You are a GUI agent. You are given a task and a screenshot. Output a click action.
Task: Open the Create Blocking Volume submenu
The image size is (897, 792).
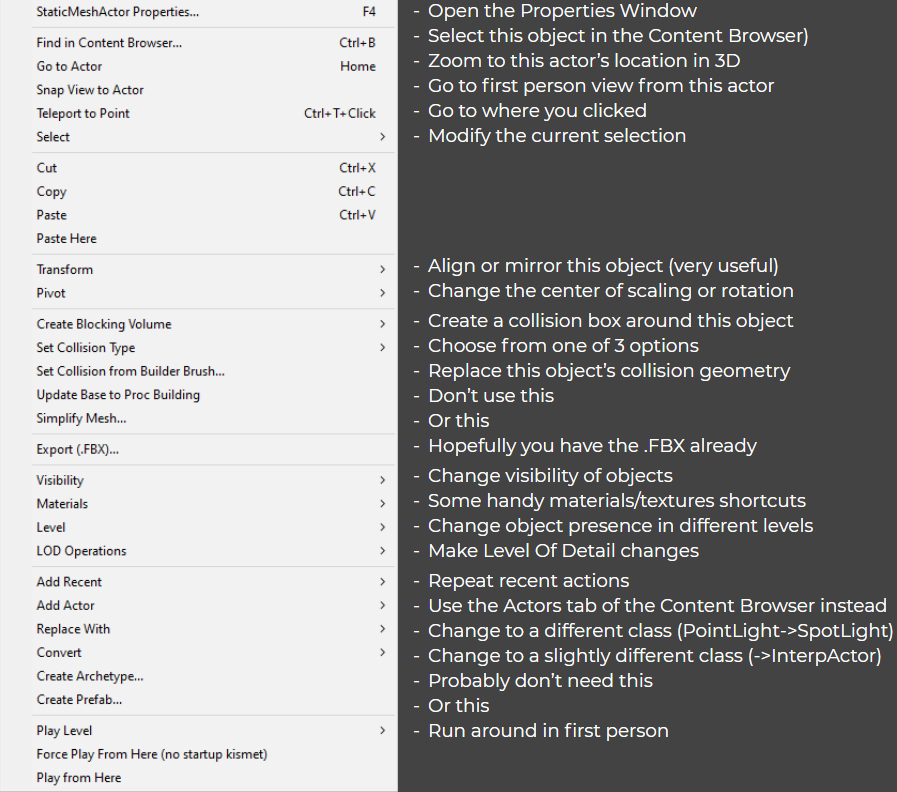[x=104, y=324]
